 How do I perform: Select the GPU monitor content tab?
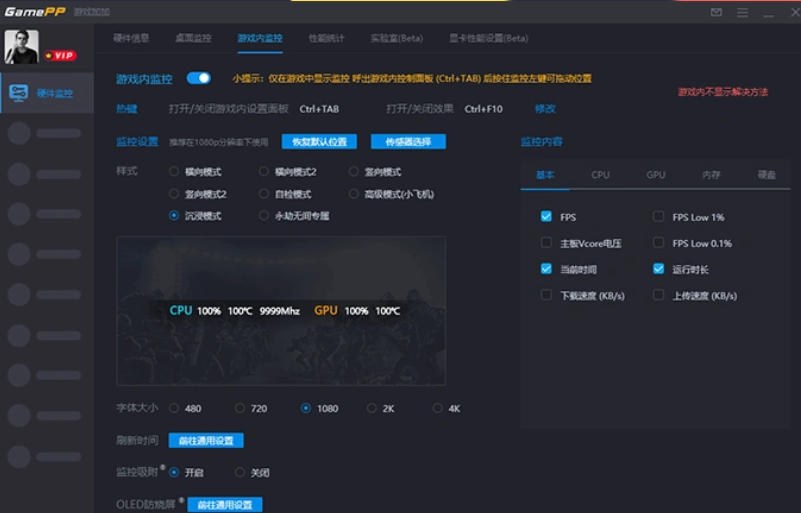(x=655, y=175)
